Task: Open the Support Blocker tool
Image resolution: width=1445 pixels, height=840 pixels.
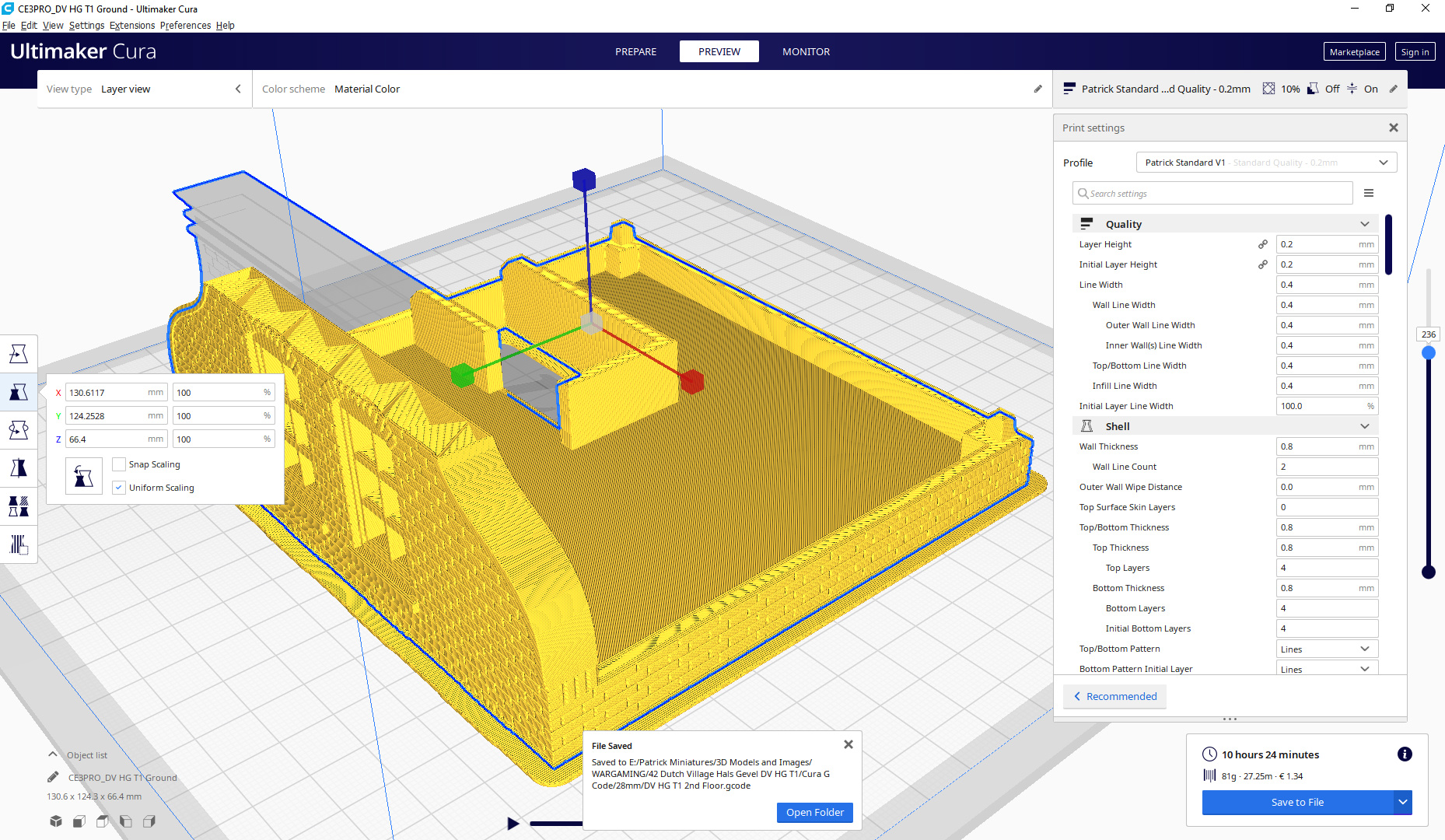Action: [x=19, y=544]
